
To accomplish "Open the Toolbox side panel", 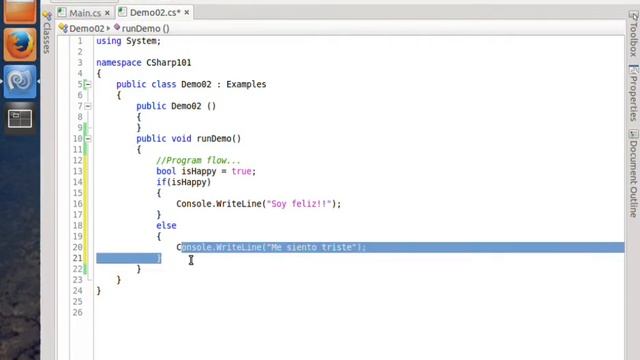I will tap(633, 34).
